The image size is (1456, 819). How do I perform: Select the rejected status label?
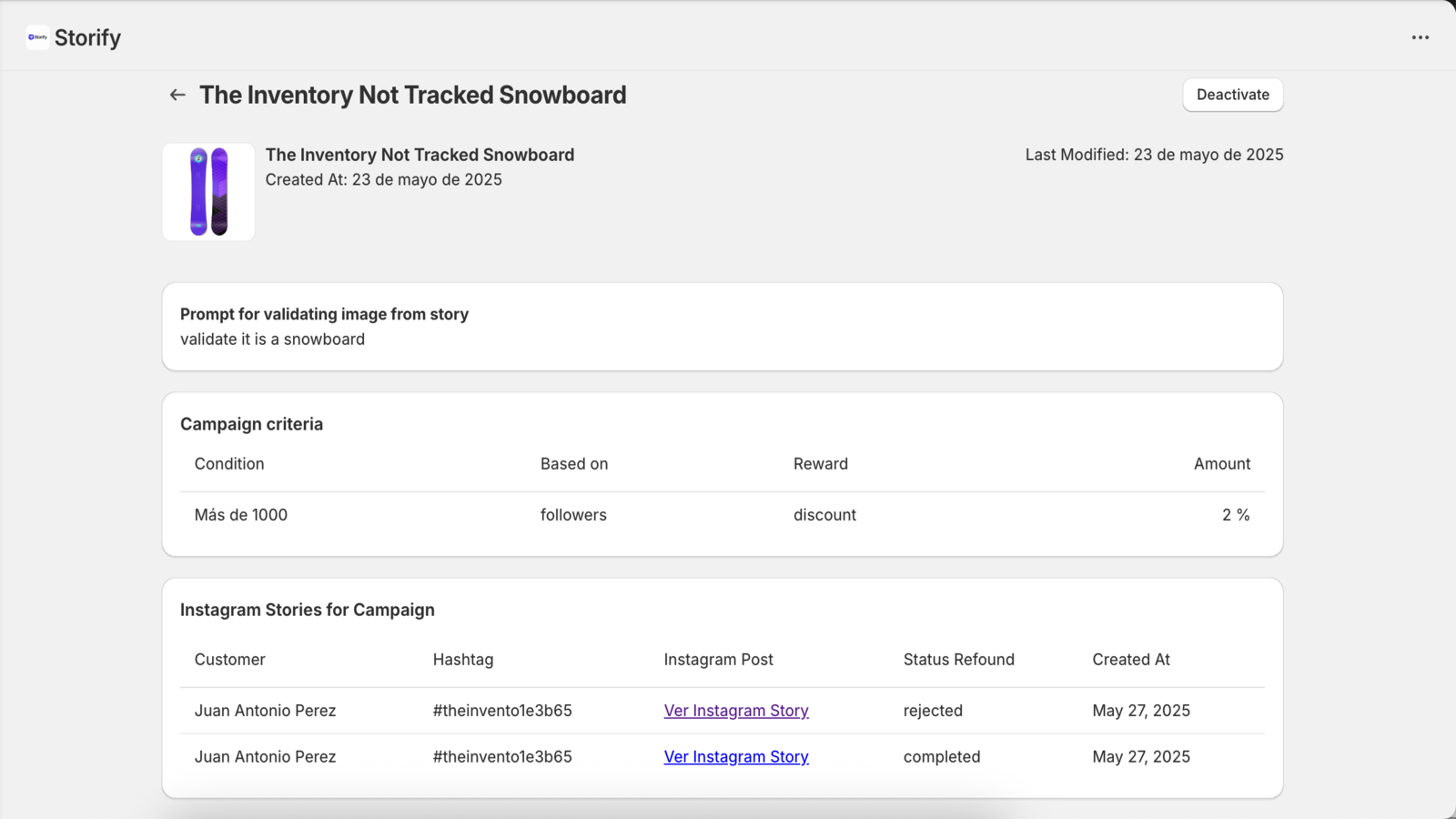tap(933, 711)
